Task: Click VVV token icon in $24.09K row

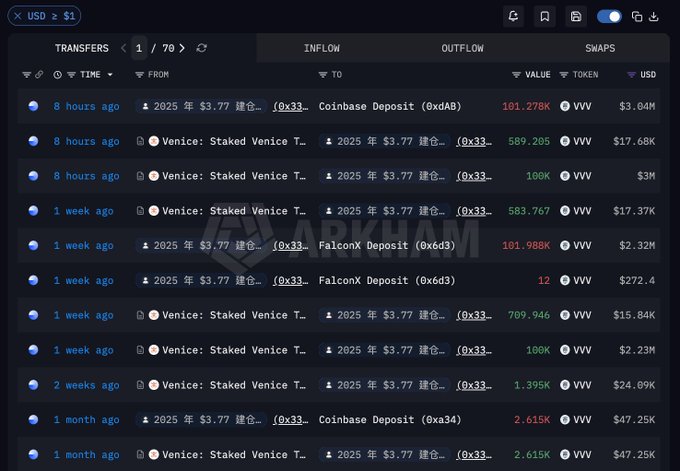Action: click(x=565, y=385)
